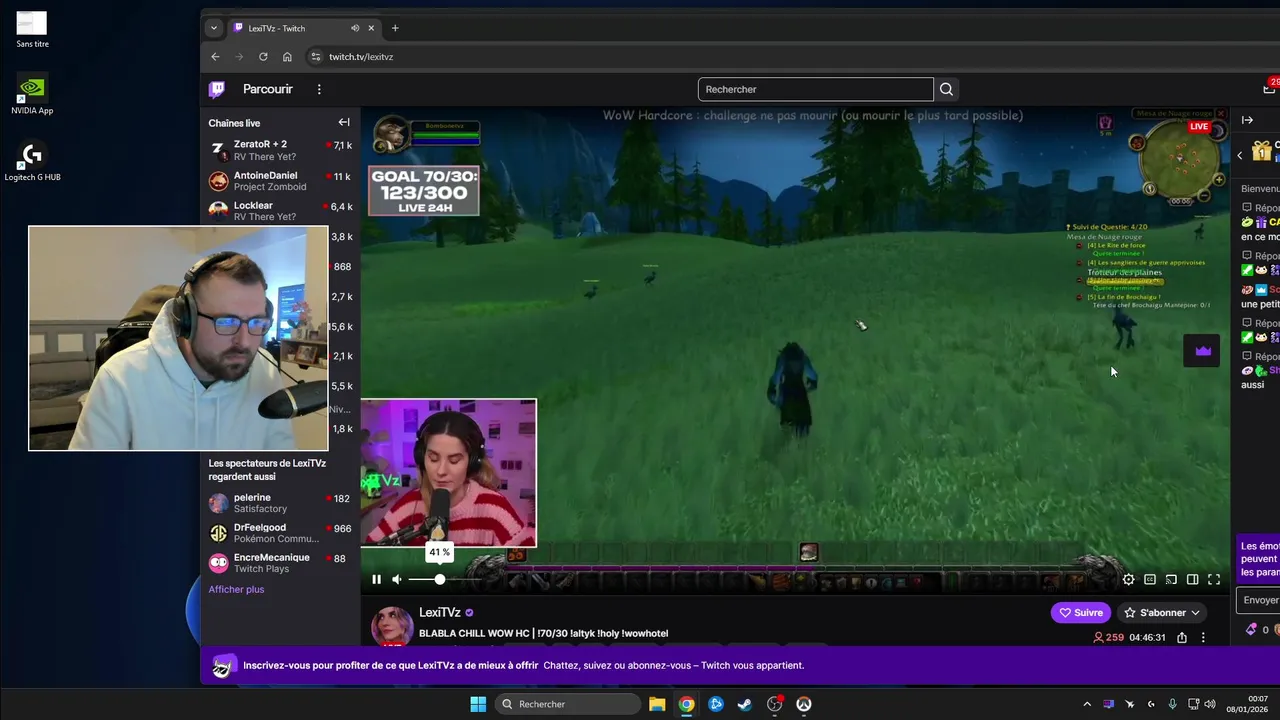
Task: Open the S'abonner dropdown
Action: point(1161,612)
